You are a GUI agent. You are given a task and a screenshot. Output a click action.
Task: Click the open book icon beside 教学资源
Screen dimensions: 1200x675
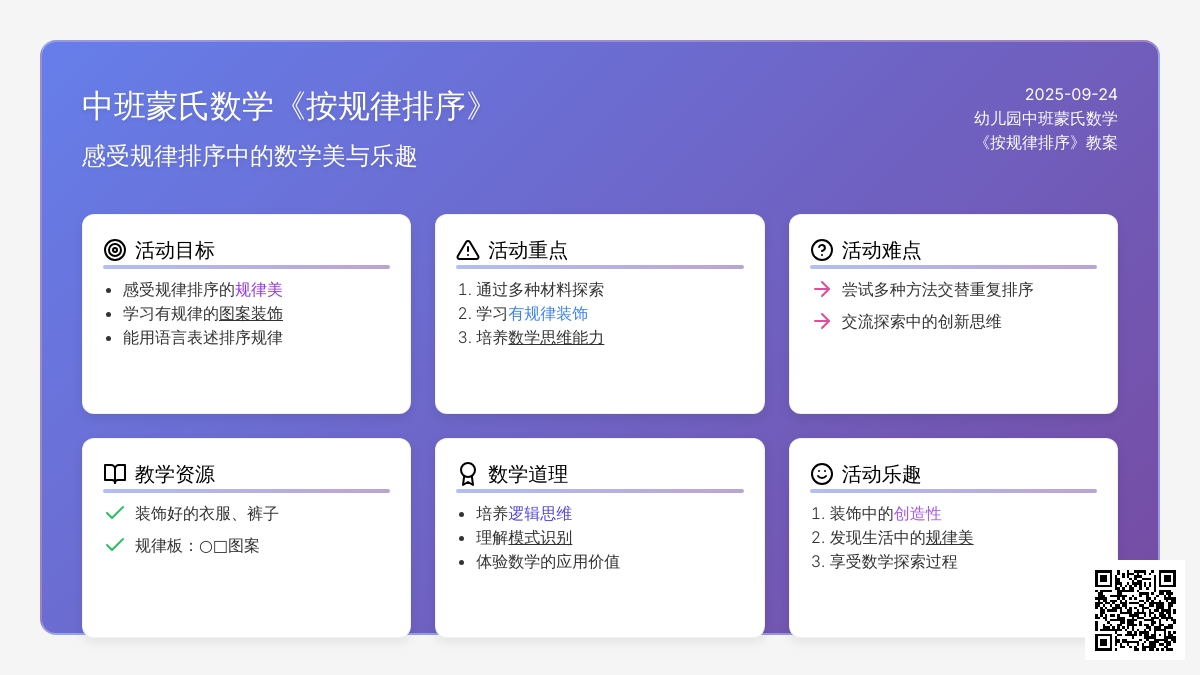pyautogui.click(x=115, y=474)
